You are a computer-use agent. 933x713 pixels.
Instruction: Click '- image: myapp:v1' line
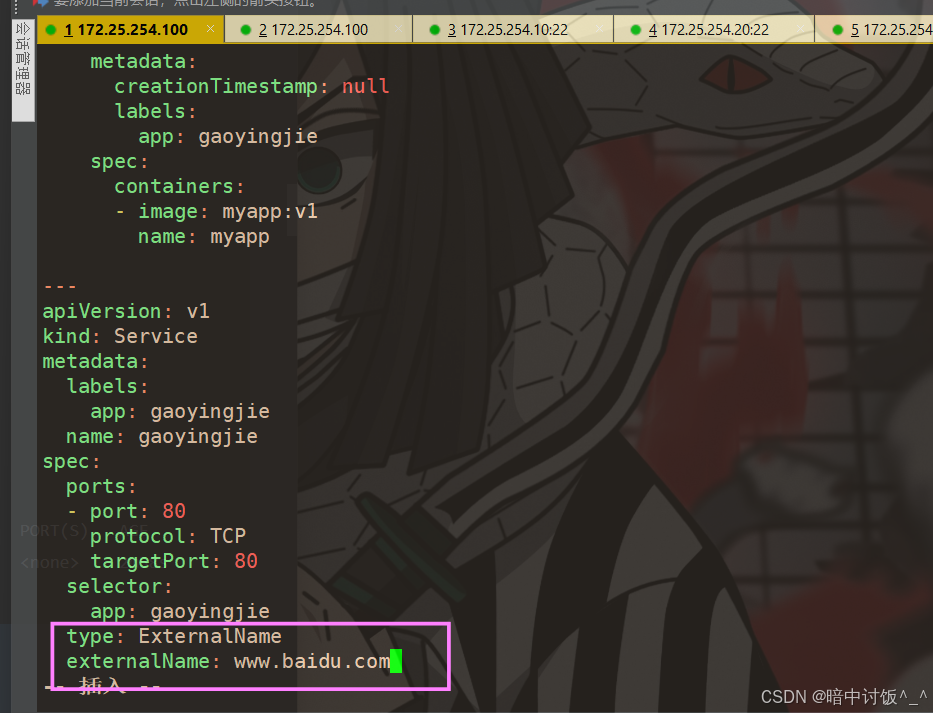216,211
